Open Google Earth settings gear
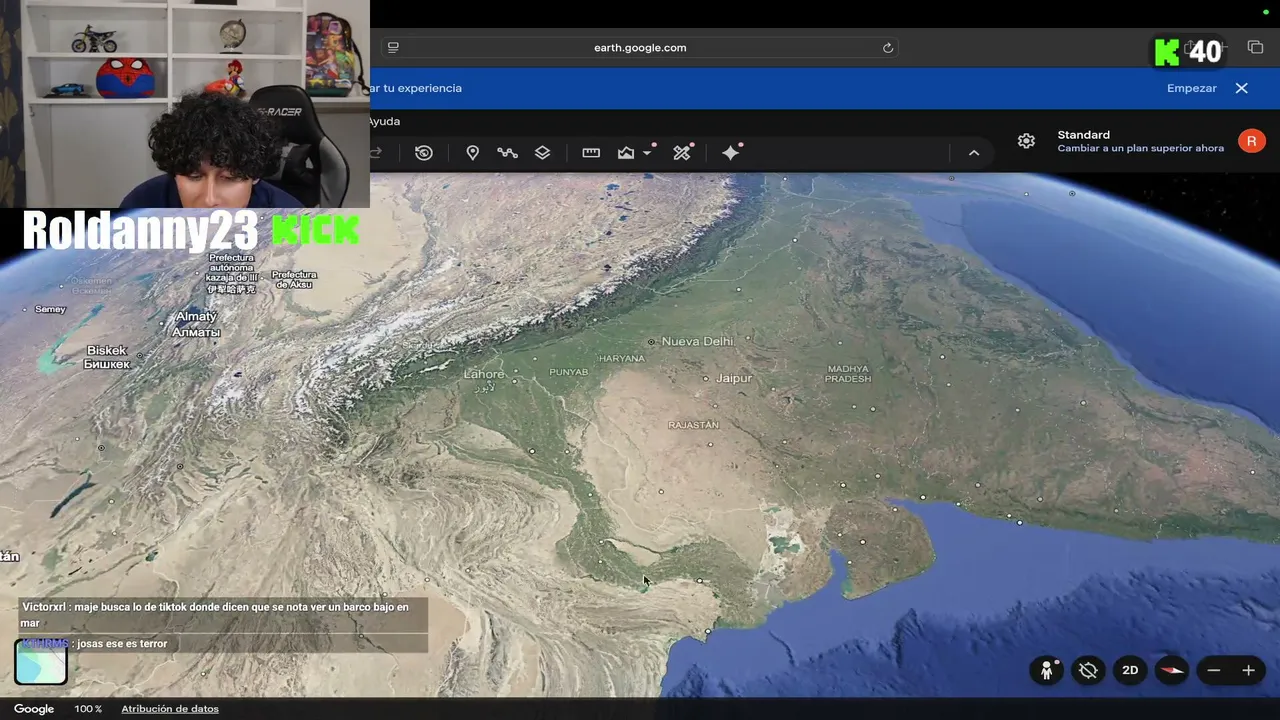Image resolution: width=1280 pixels, height=720 pixels. 1026,141
